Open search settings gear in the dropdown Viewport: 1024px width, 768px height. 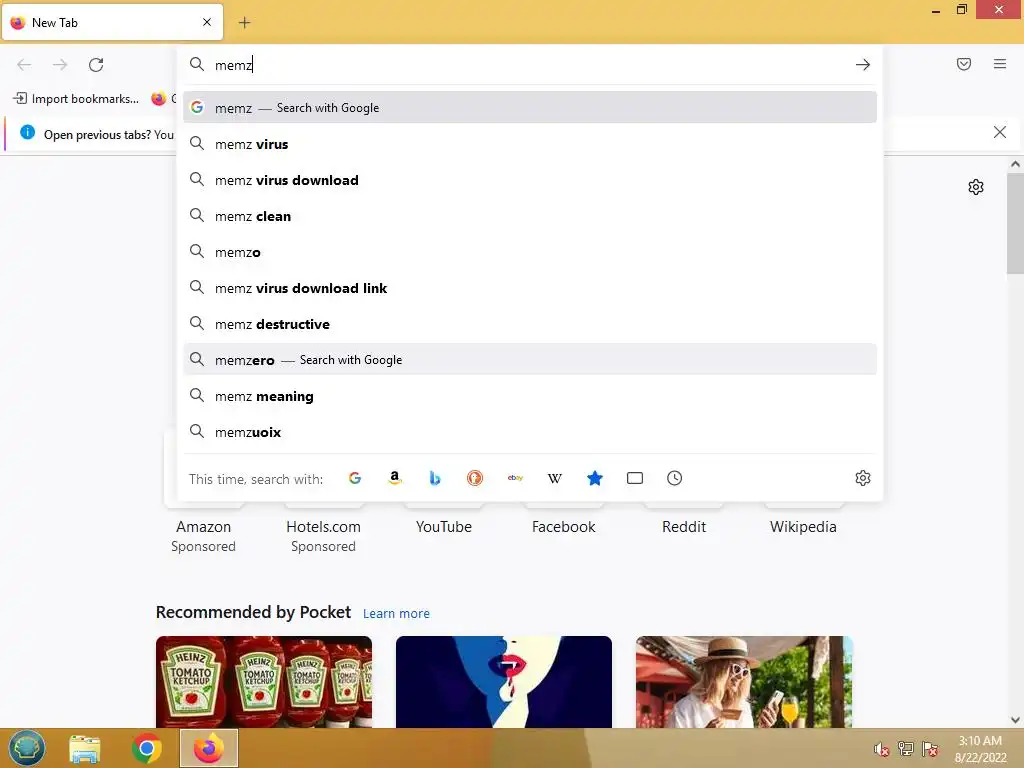click(x=863, y=478)
